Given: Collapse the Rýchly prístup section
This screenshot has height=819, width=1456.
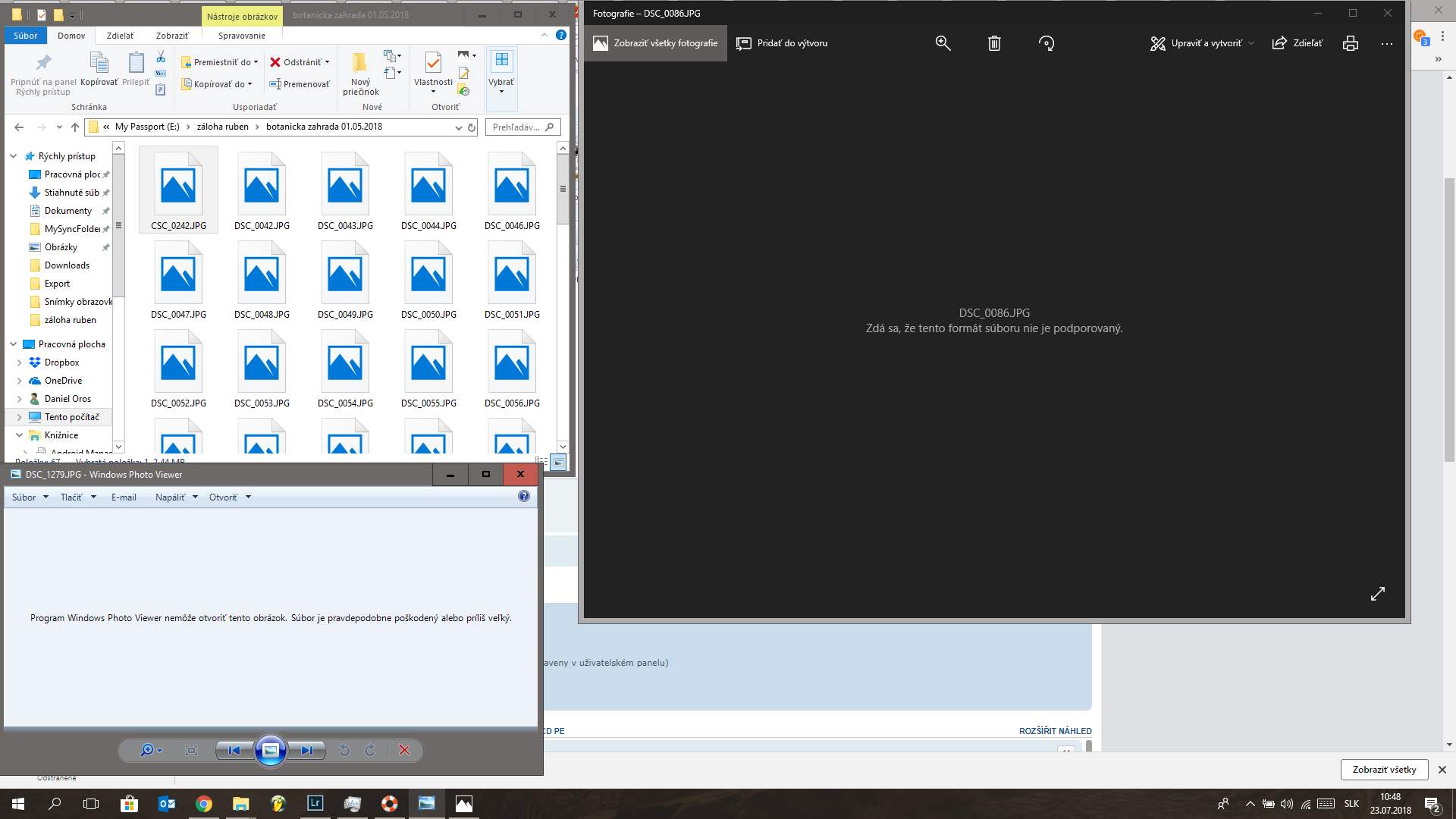Looking at the screenshot, I should tap(14, 156).
